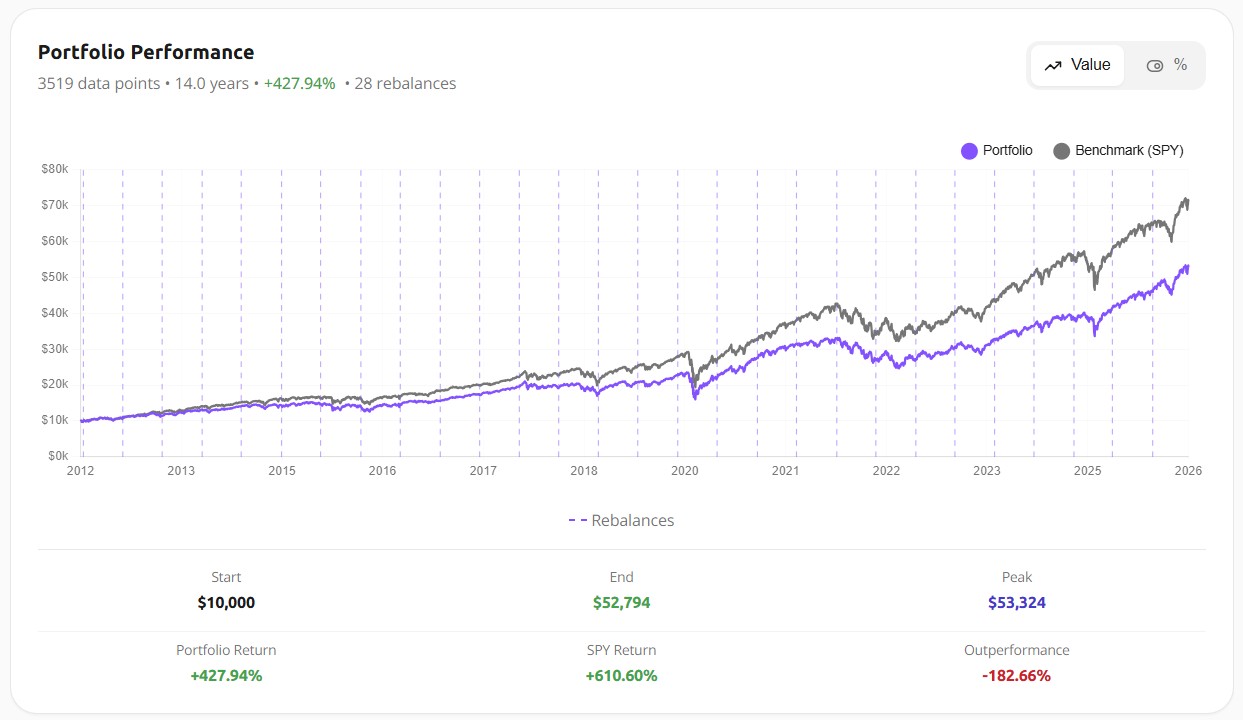Click the 3519 data points text
Viewport: 1243px width, 720px height.
(x=99, y=83)
